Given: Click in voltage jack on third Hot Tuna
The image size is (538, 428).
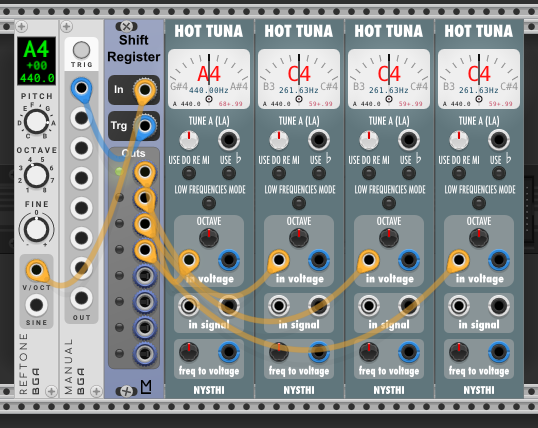Looking at the screenshot, I should click(369, 260).
